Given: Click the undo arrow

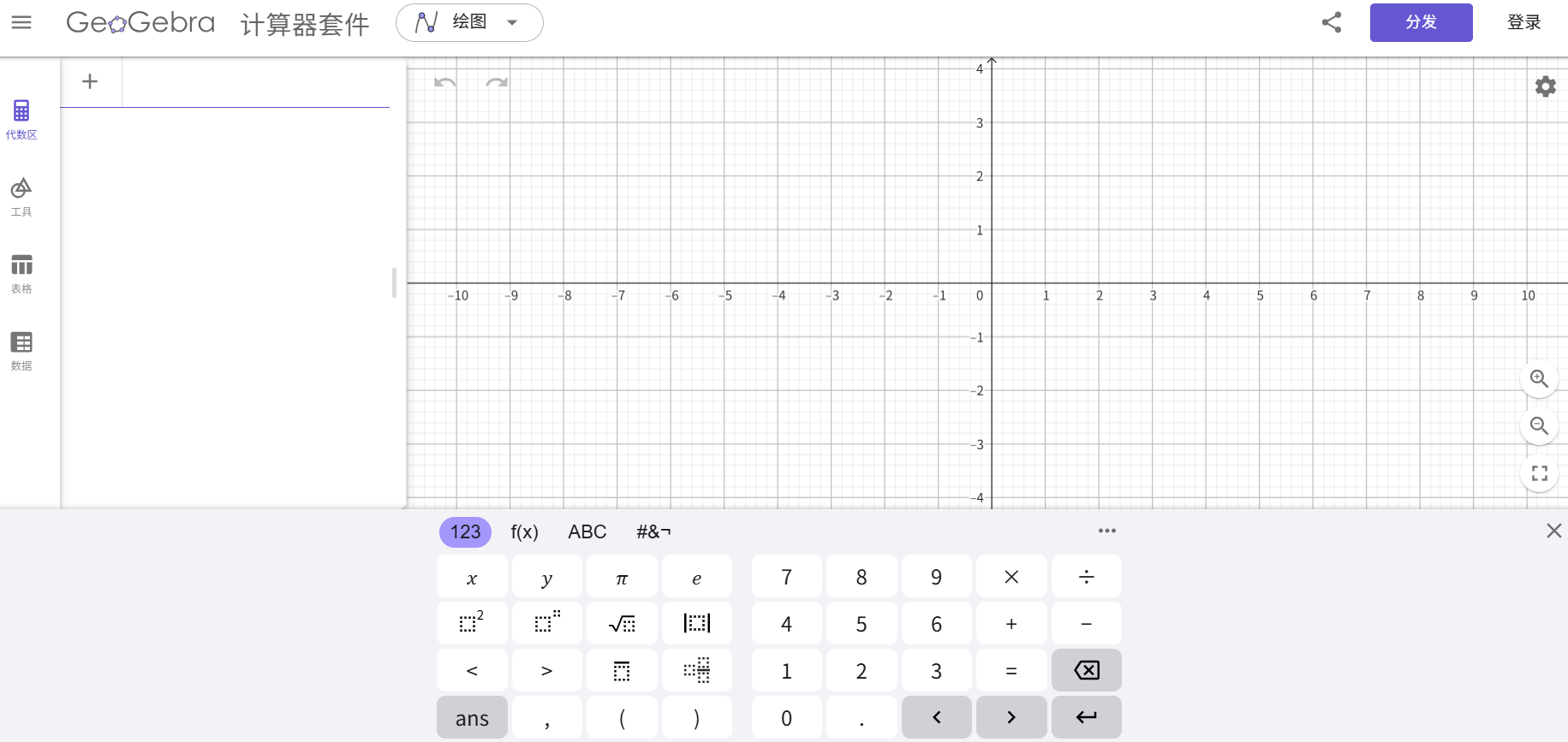Looking at the screenshot, I should (x=445, y=82).
